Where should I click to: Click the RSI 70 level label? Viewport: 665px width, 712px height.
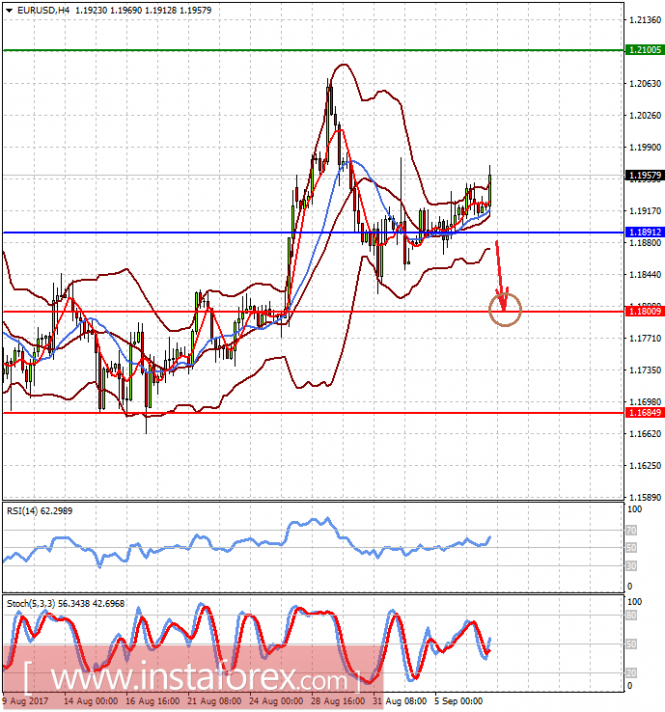point(631,530)
